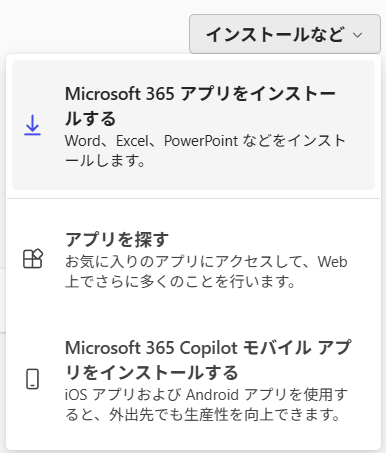Click the リをインストールする second heading line

[x=152, y=372]
